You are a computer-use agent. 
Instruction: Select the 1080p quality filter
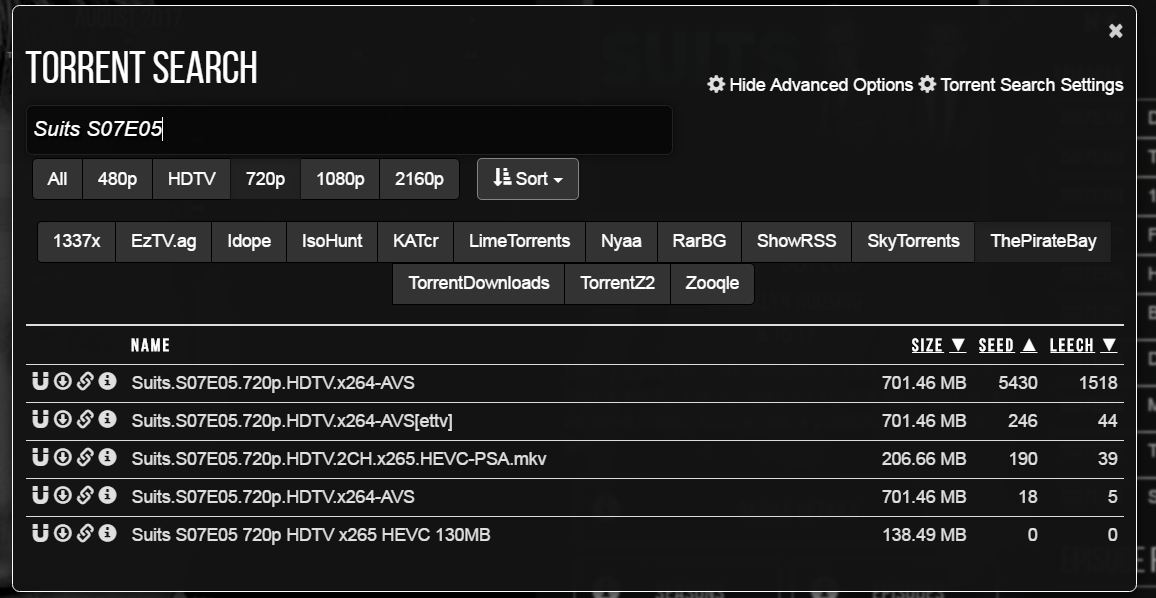340,179
